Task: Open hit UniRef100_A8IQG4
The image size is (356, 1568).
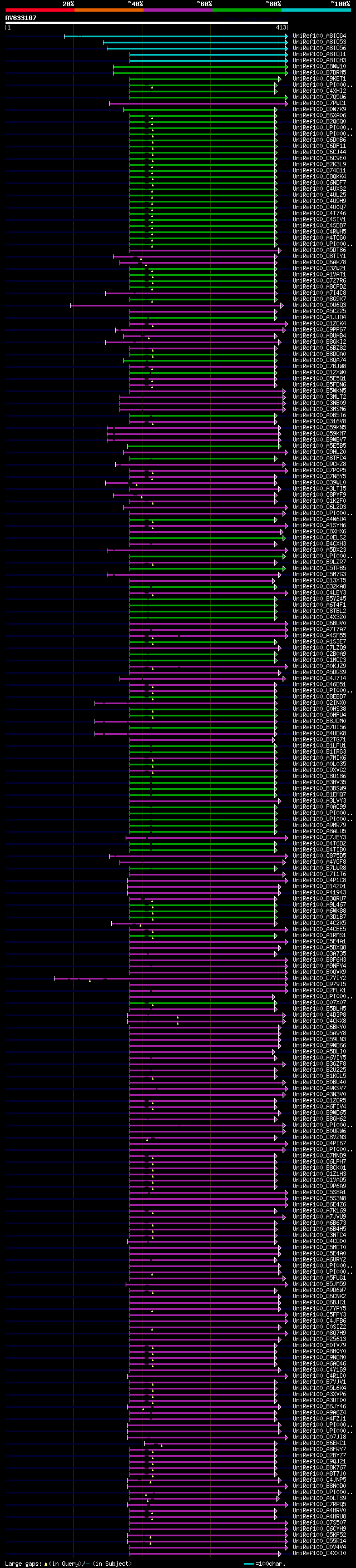Action: coord(319,36)
